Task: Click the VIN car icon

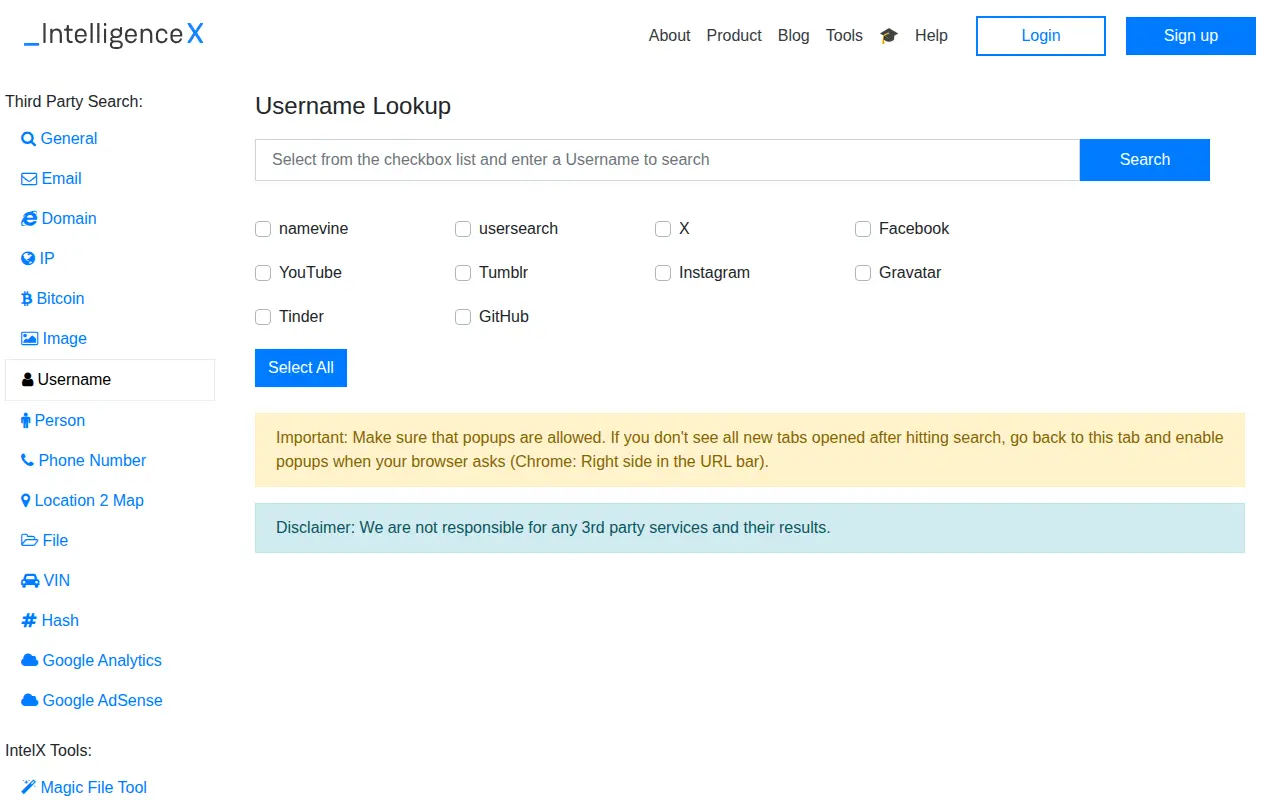Action: pyautogui.click(x=30, y=581)
